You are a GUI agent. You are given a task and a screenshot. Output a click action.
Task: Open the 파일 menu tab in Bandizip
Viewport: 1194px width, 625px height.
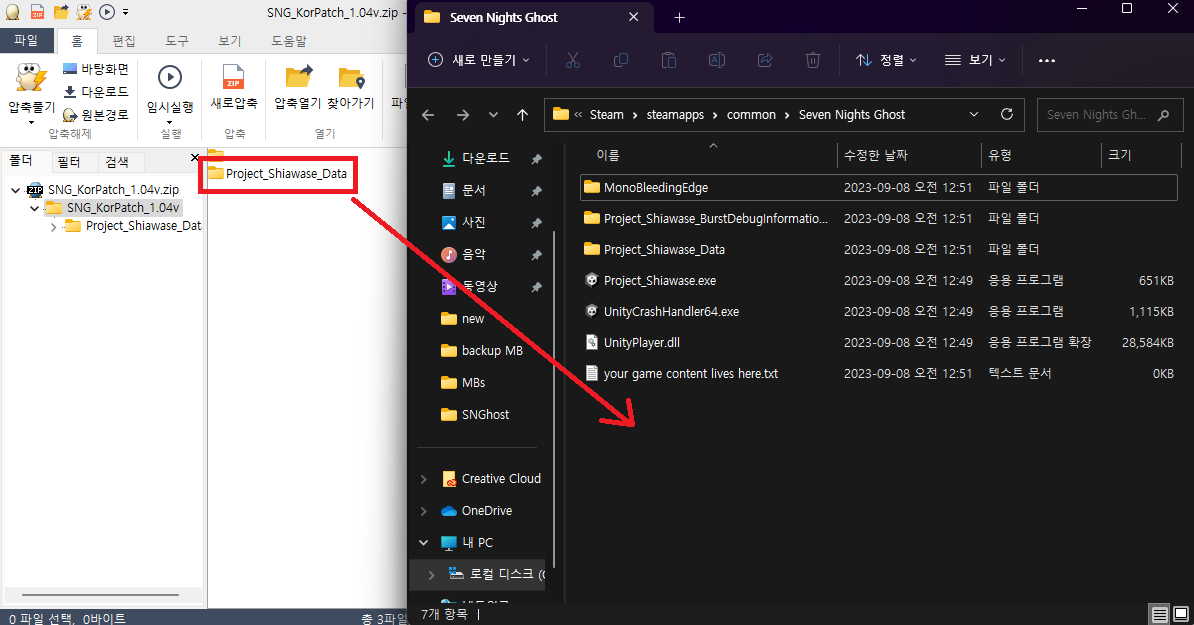pyautogui.click(x=26, y=40)
